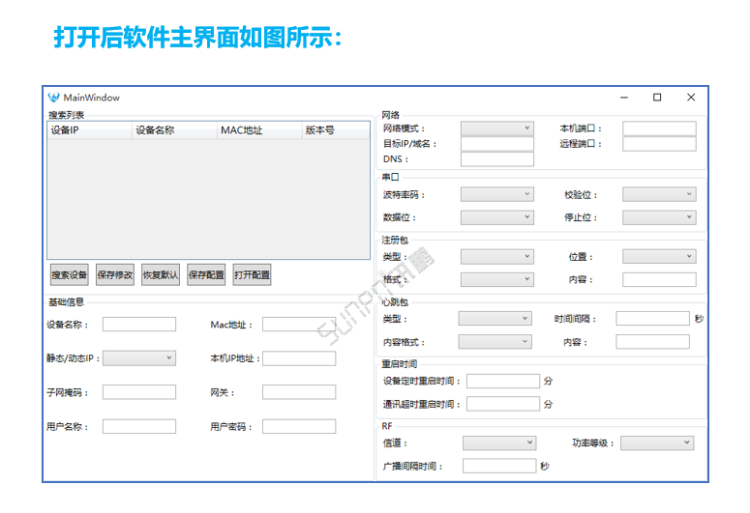750x513 pixels.
Task: Click the MAC地址 column header
Action: [260, 130]
